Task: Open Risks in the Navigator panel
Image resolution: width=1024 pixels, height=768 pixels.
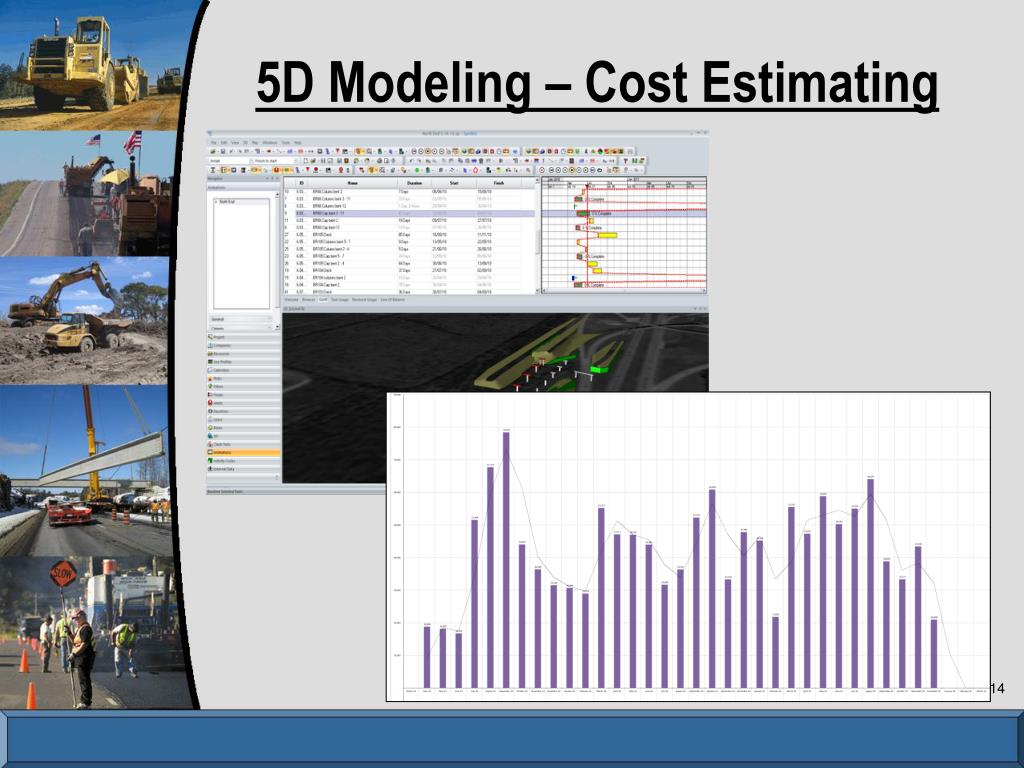Action: 243,378
